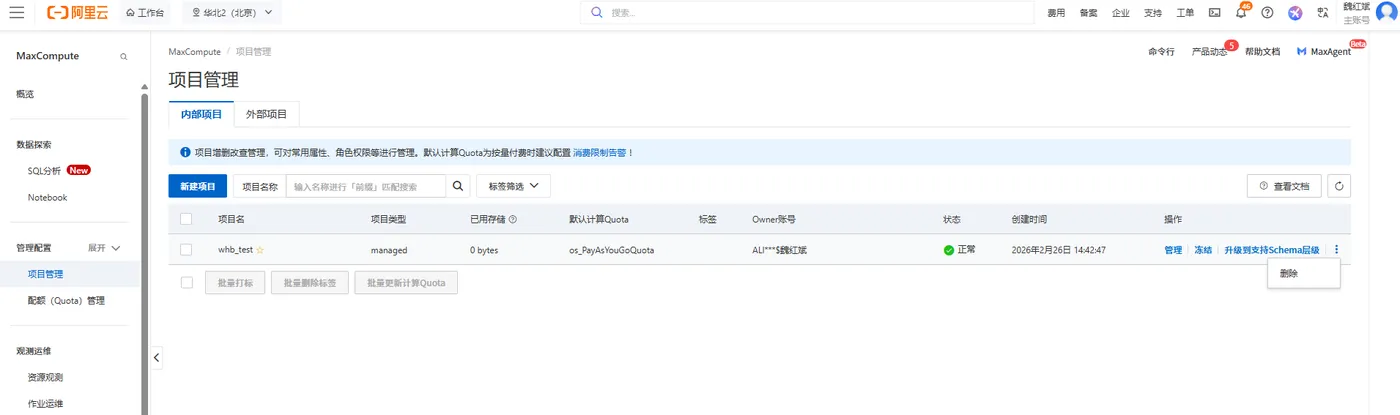Image resolution: width=1400 pixels, height=415 pixels.
Task: Toggle the three-dot more actions icon
Action: click(1337, 250)
